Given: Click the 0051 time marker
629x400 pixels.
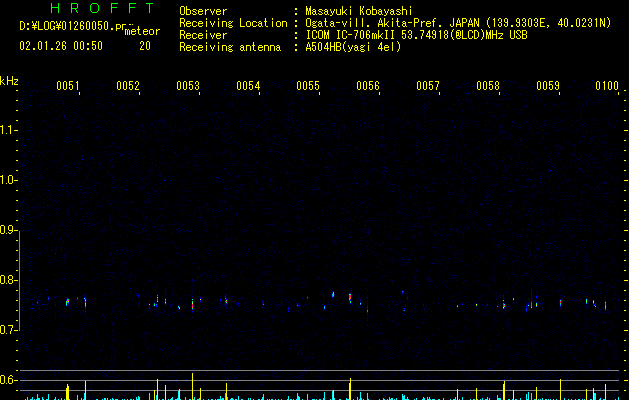Looking at the screenshot, I should click(x=67, y=85).
